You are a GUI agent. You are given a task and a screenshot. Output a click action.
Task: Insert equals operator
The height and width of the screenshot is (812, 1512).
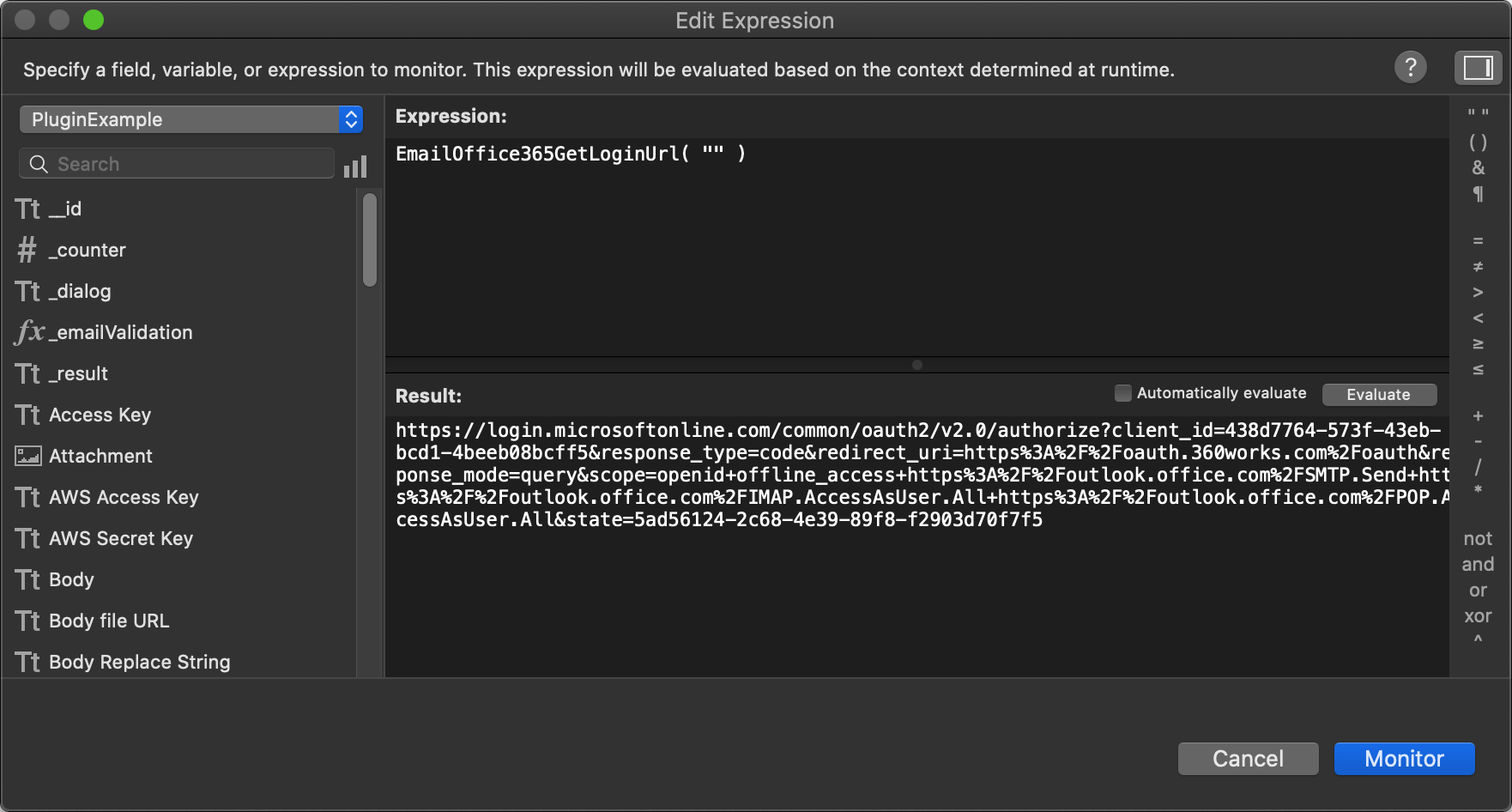pyautogui.click(x=1478, y=241)
